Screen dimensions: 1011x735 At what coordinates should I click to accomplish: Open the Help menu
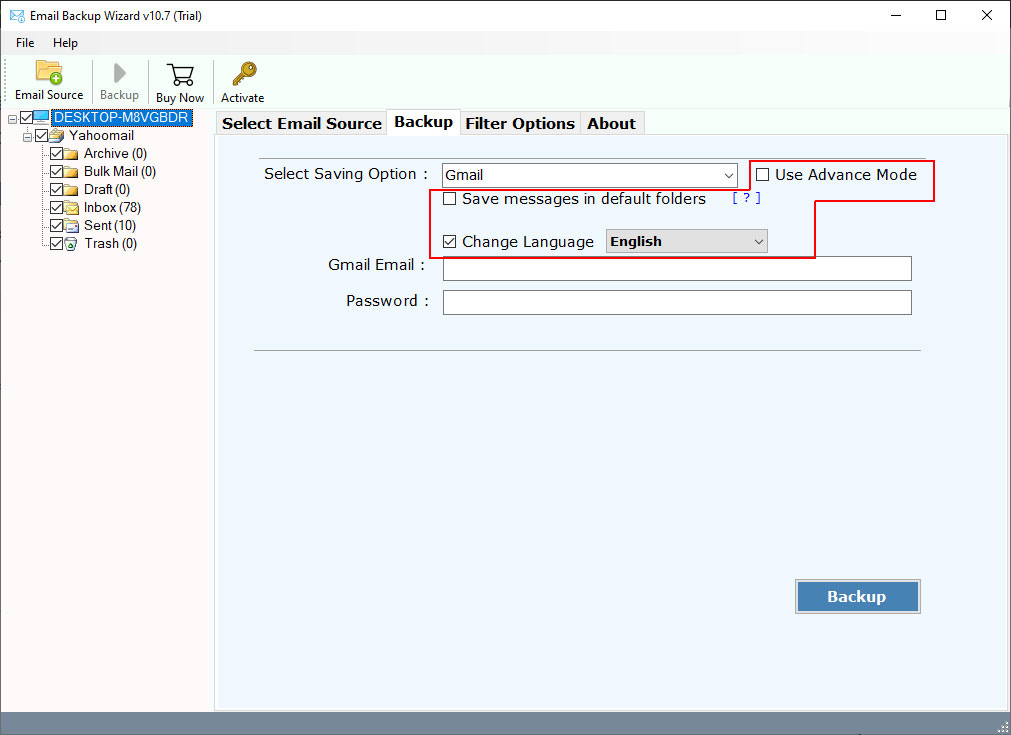point(65,43)
